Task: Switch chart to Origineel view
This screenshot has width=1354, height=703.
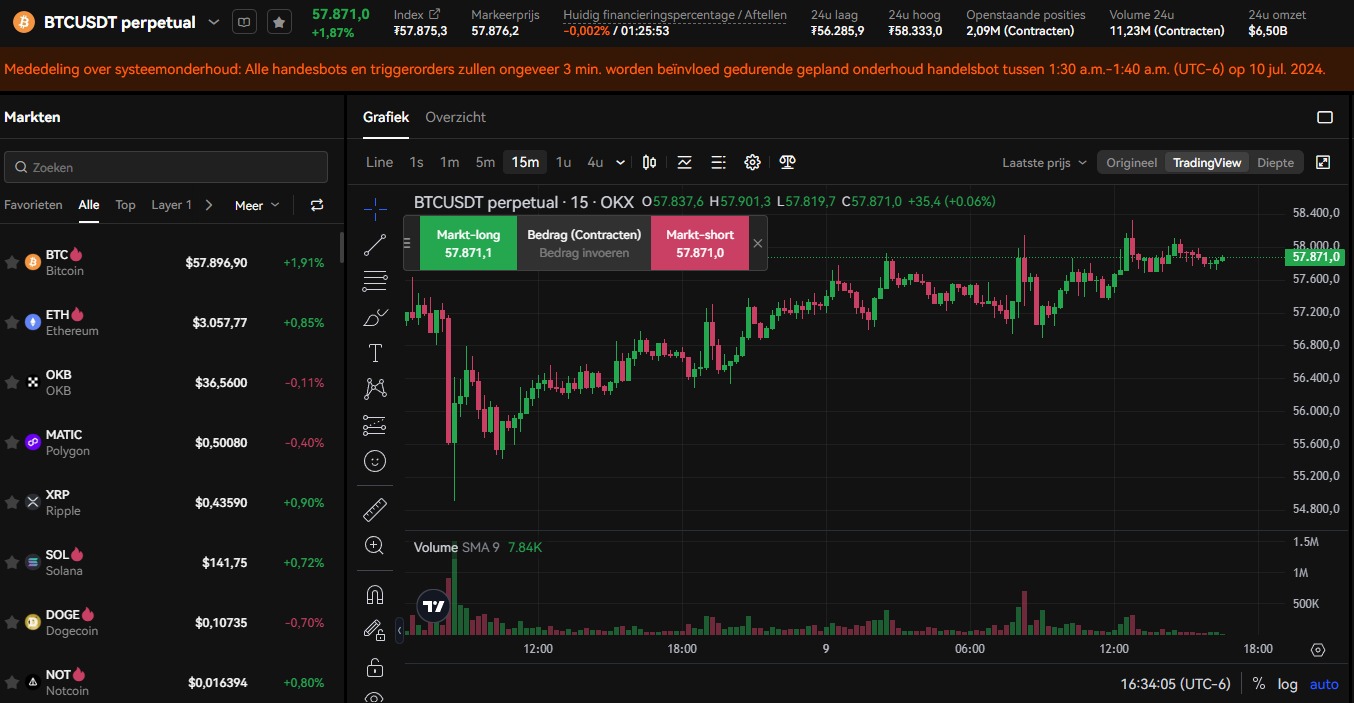Action: tap(1131, 162)
